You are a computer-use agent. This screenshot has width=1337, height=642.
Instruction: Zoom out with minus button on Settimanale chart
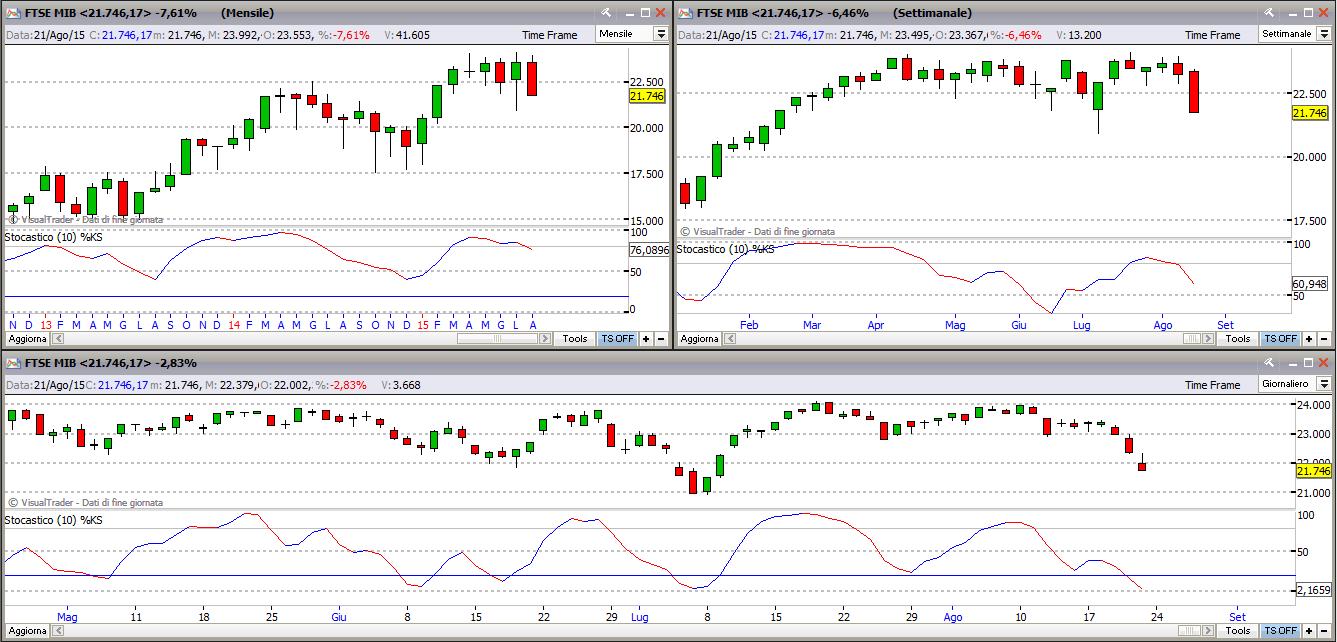(1324, 339)
